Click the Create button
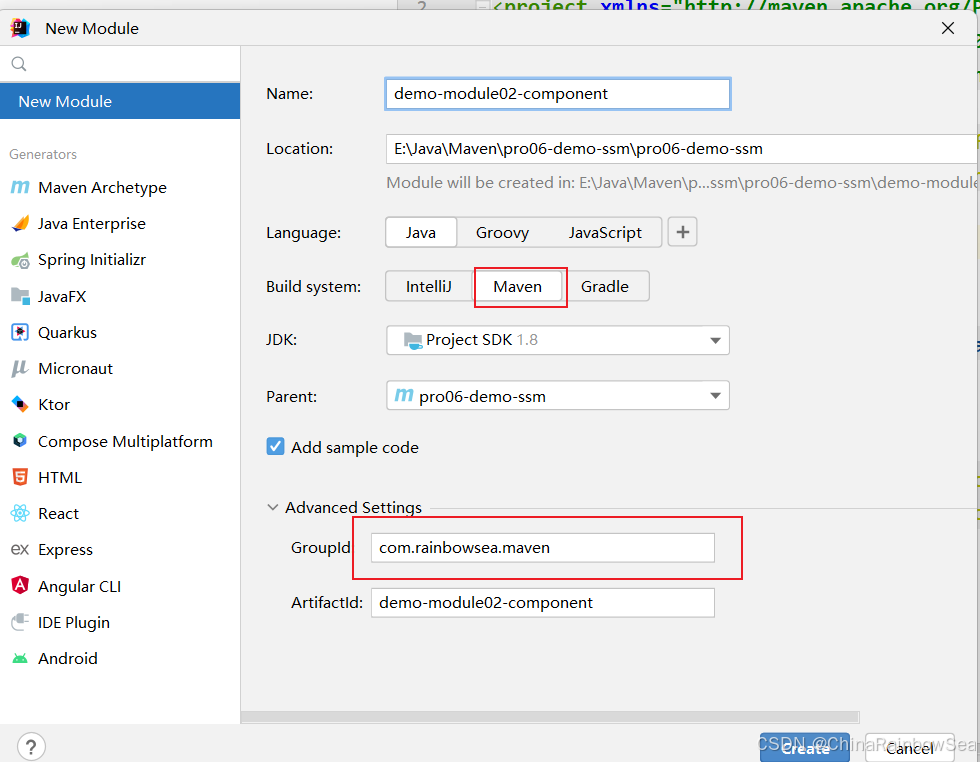Screen dimensions: 980x762 (x=805, y=748)
